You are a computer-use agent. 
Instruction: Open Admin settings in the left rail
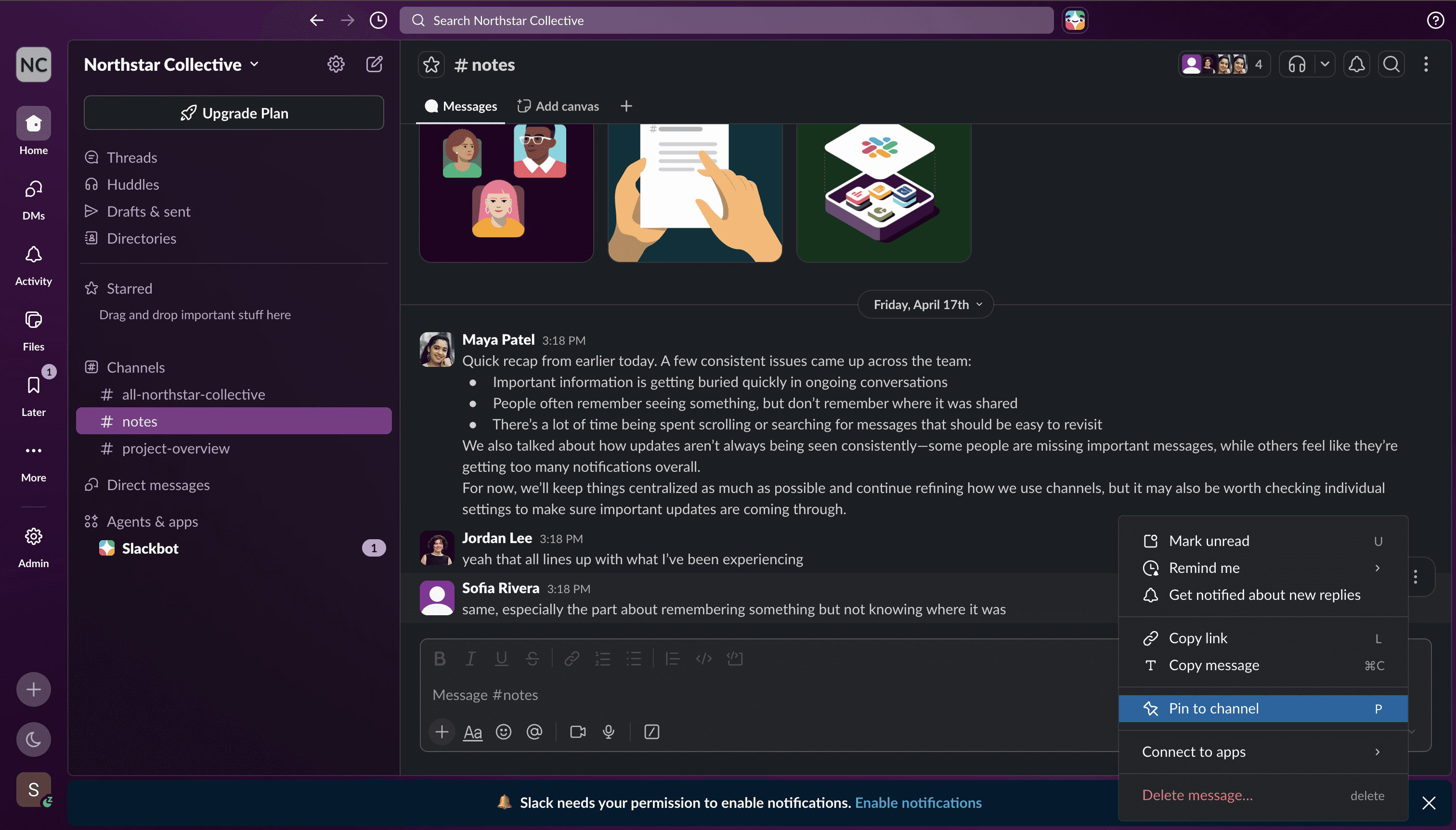(34, 546)
